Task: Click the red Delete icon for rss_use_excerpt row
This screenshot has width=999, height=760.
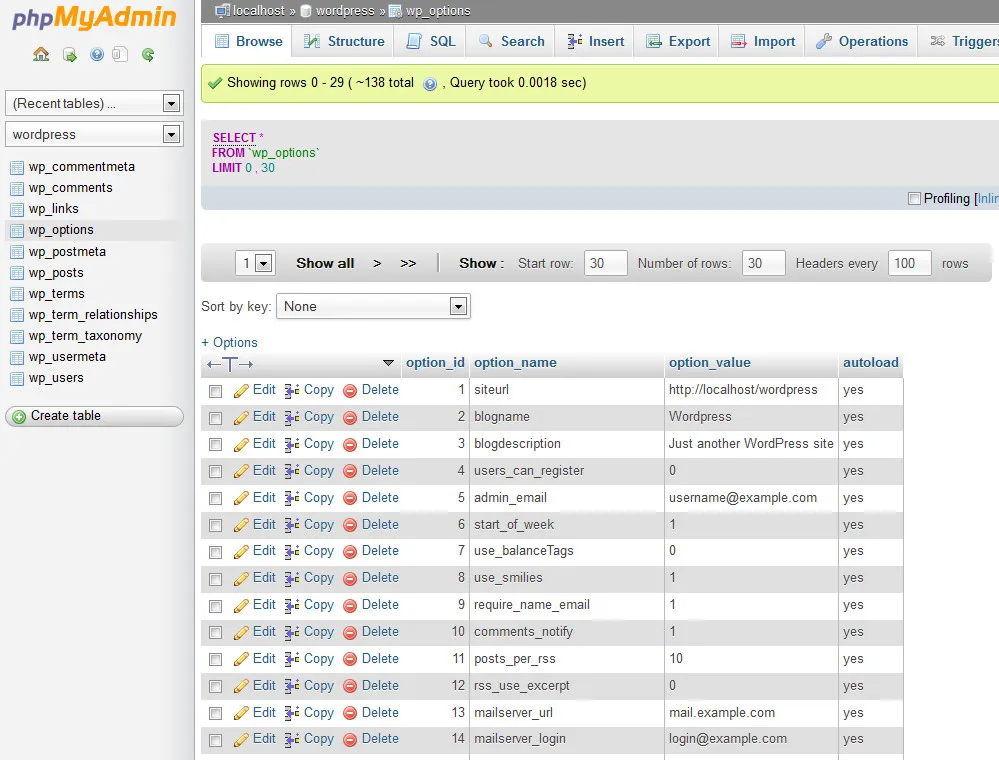Action: 350,686
